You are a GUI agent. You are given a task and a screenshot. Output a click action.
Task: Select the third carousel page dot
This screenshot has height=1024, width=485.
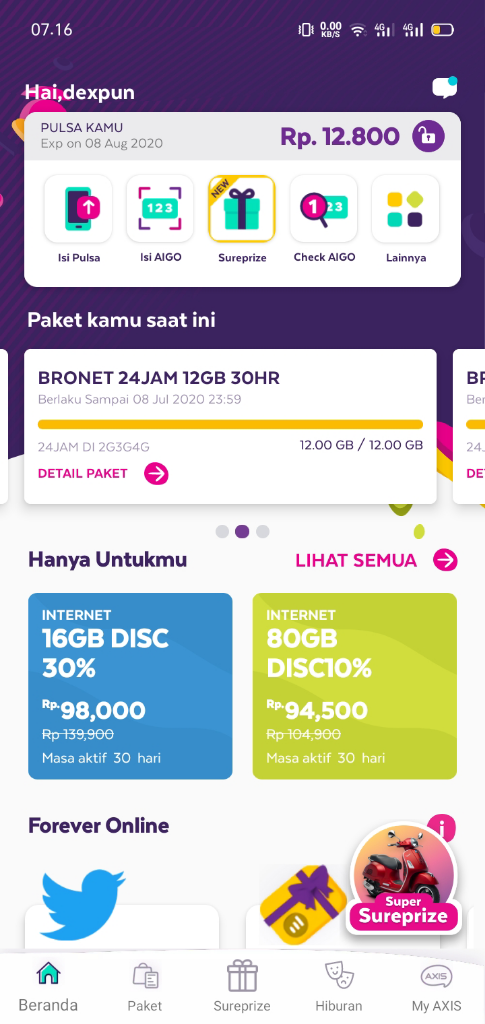click(x=262, y=532)
